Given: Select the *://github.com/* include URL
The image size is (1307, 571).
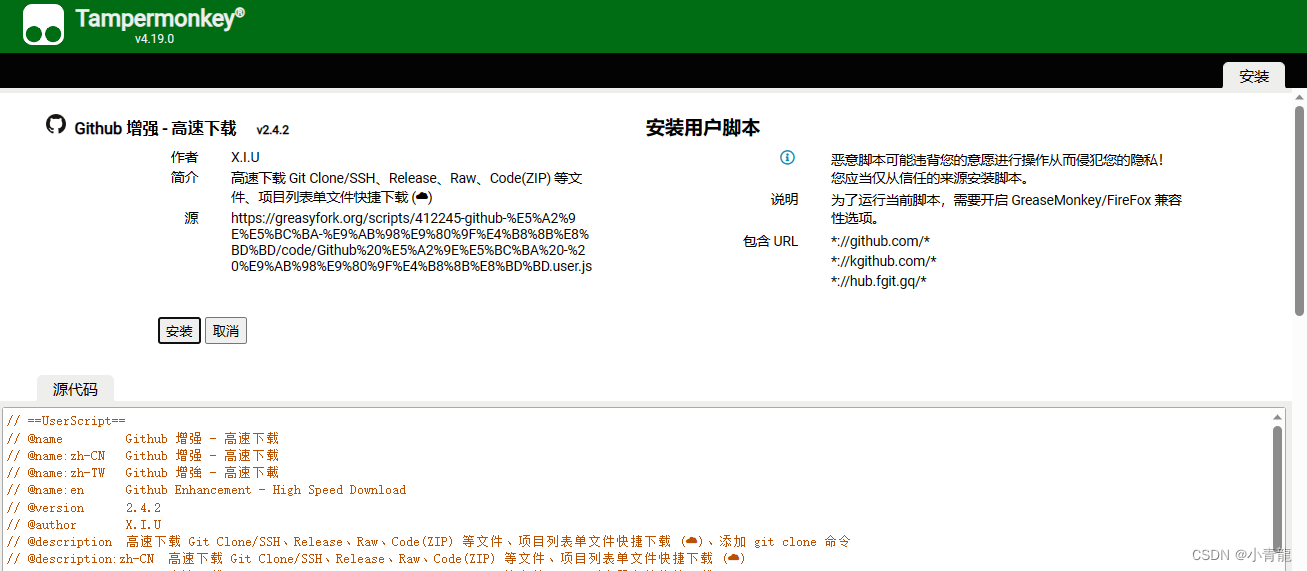Looking at the screenshot, I should (880, 241).
